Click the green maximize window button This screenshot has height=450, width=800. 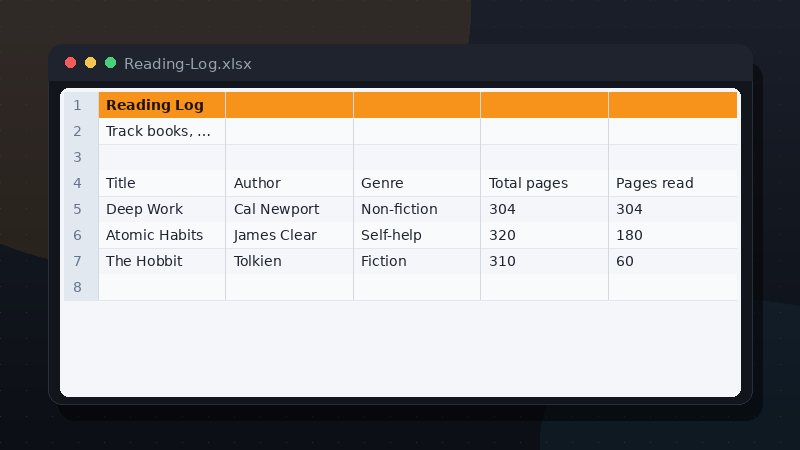[x=110, y=63]
